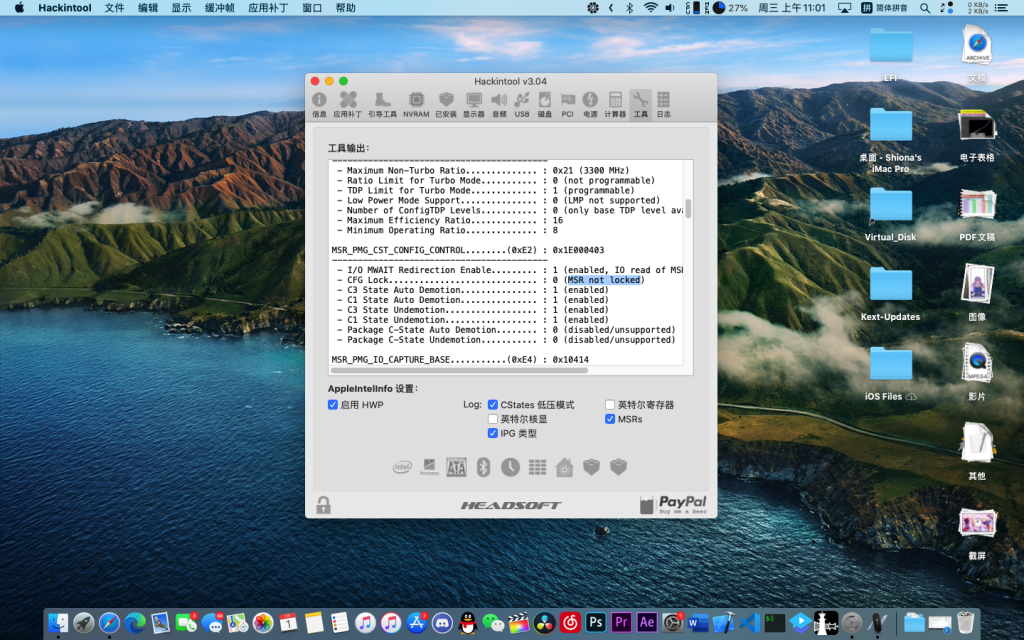
Task: Enable the 英特尔核显 checkbox
Action: click(x=492, y=419)
